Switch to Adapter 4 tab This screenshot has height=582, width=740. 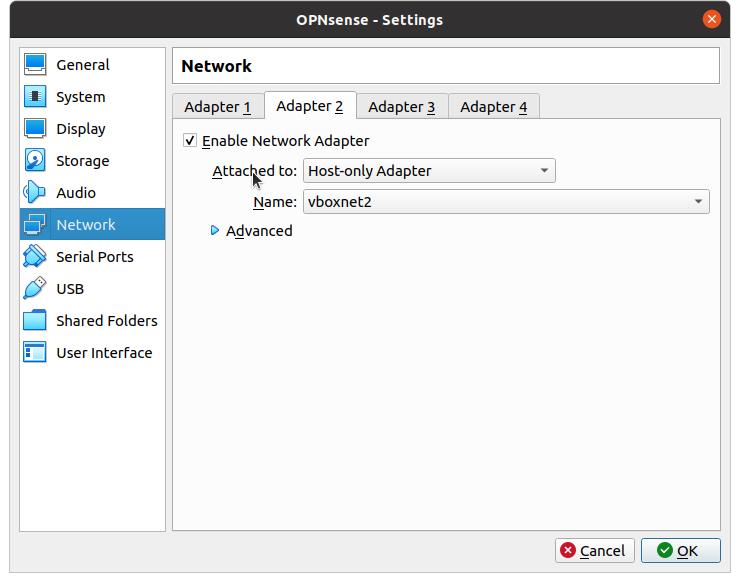pos(494,107)
